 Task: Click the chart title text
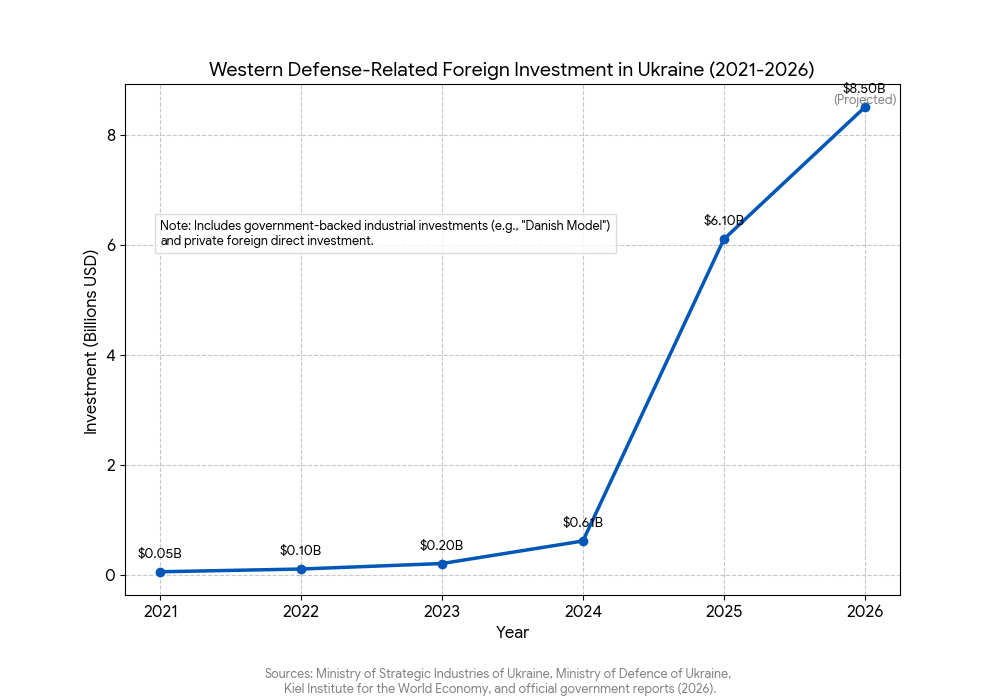click(x=511, y=69)
